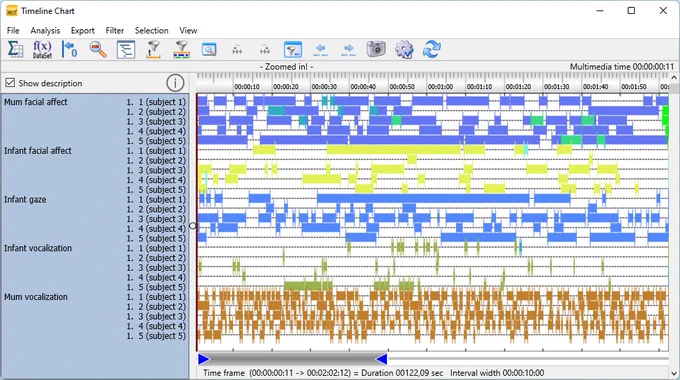Screen dimensions: 680x380
Task: Click the Zoomed in! status label
Action: coord(286,67)
